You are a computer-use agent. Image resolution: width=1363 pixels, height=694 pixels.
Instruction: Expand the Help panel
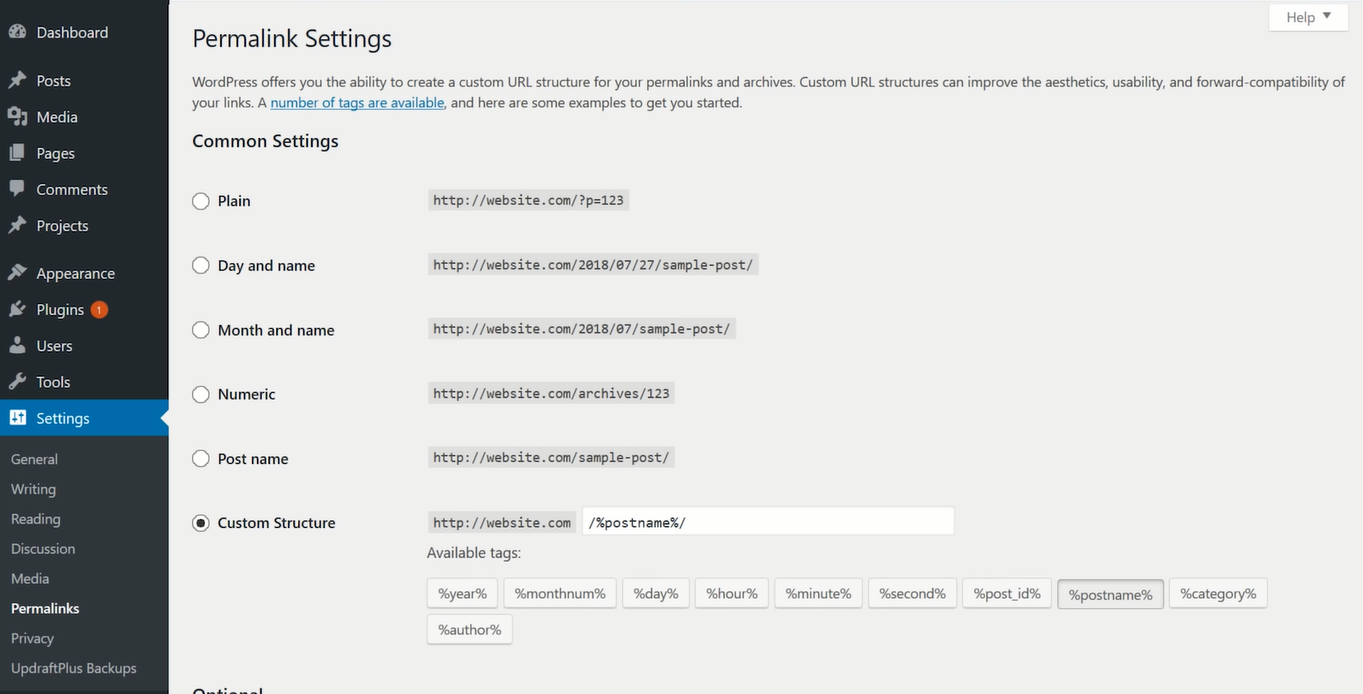1307,16
